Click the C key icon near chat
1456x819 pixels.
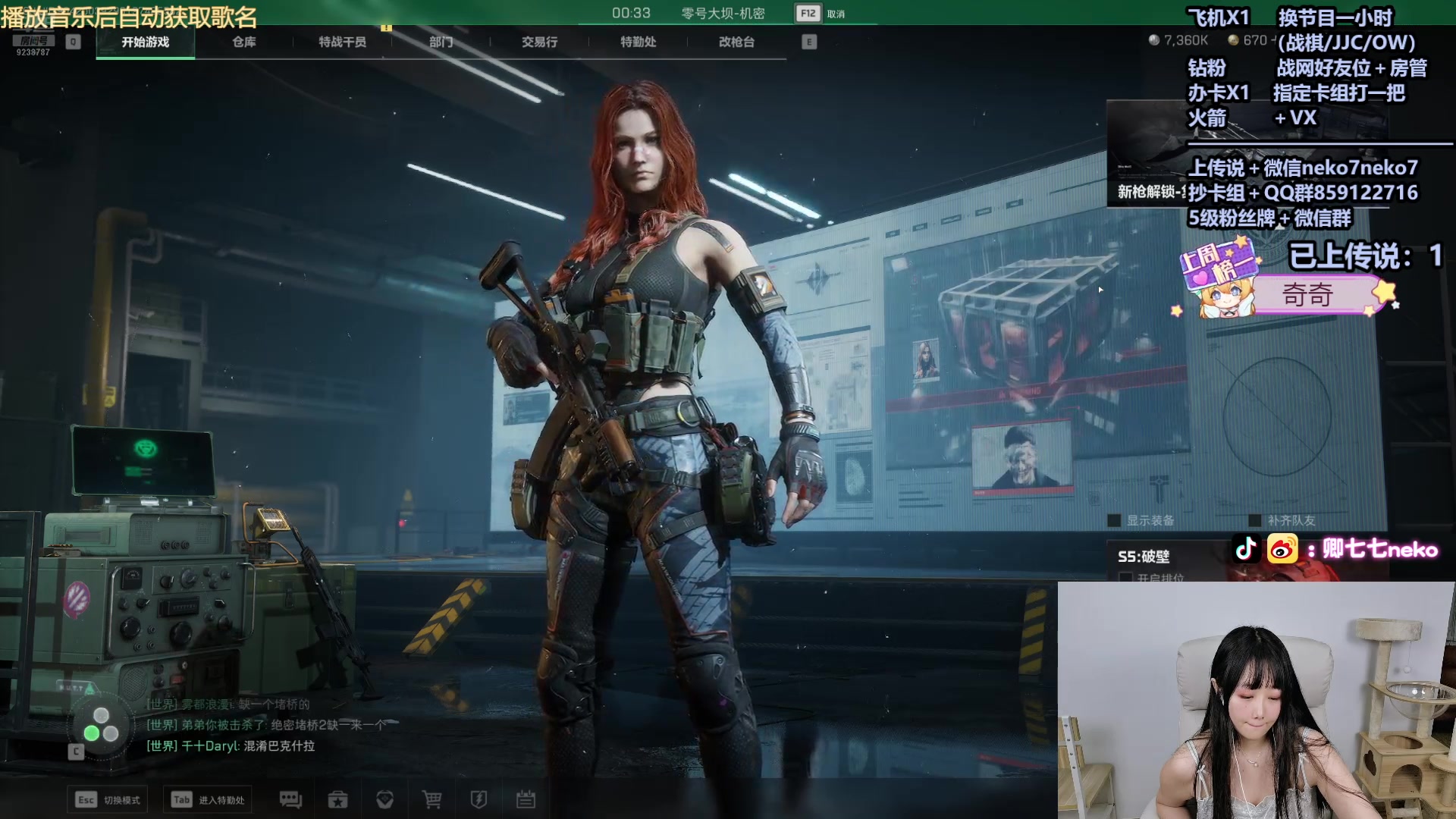point(76,752)
